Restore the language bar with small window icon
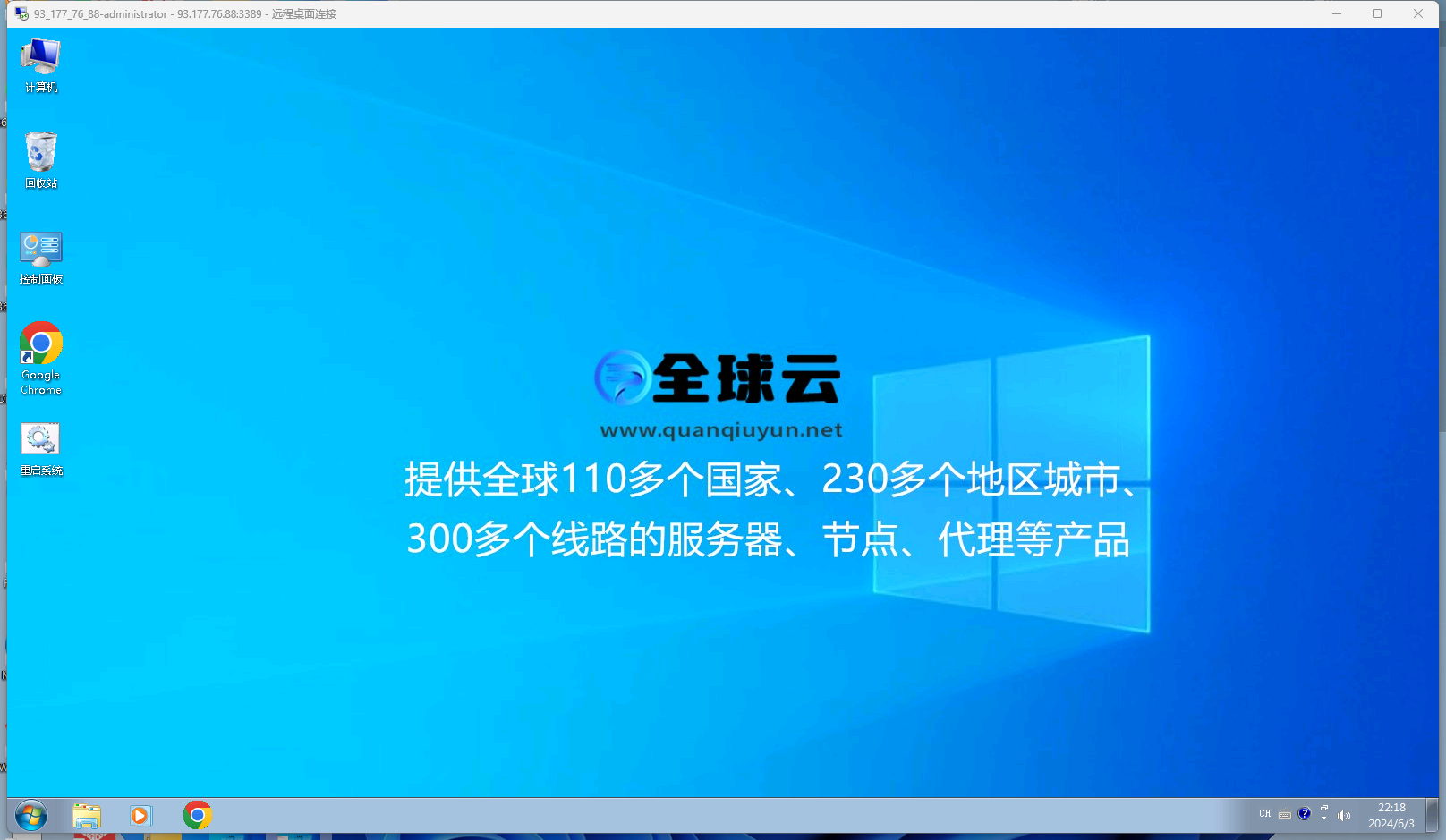The image size is (1446, 840). pyautogui.click(x=1324, y=809)
